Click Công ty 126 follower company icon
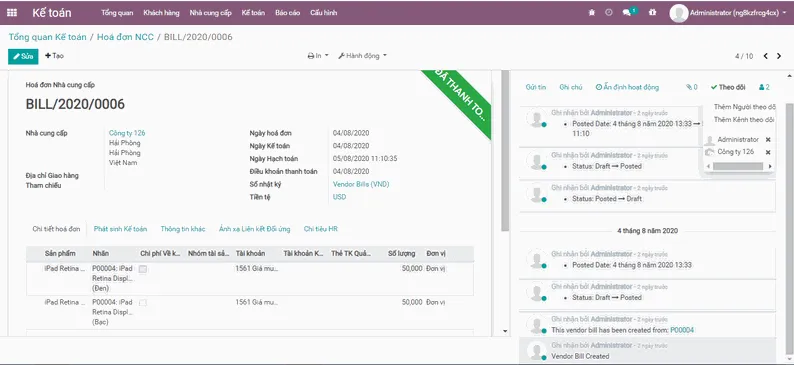794x365 pixels. coord(709,152)
